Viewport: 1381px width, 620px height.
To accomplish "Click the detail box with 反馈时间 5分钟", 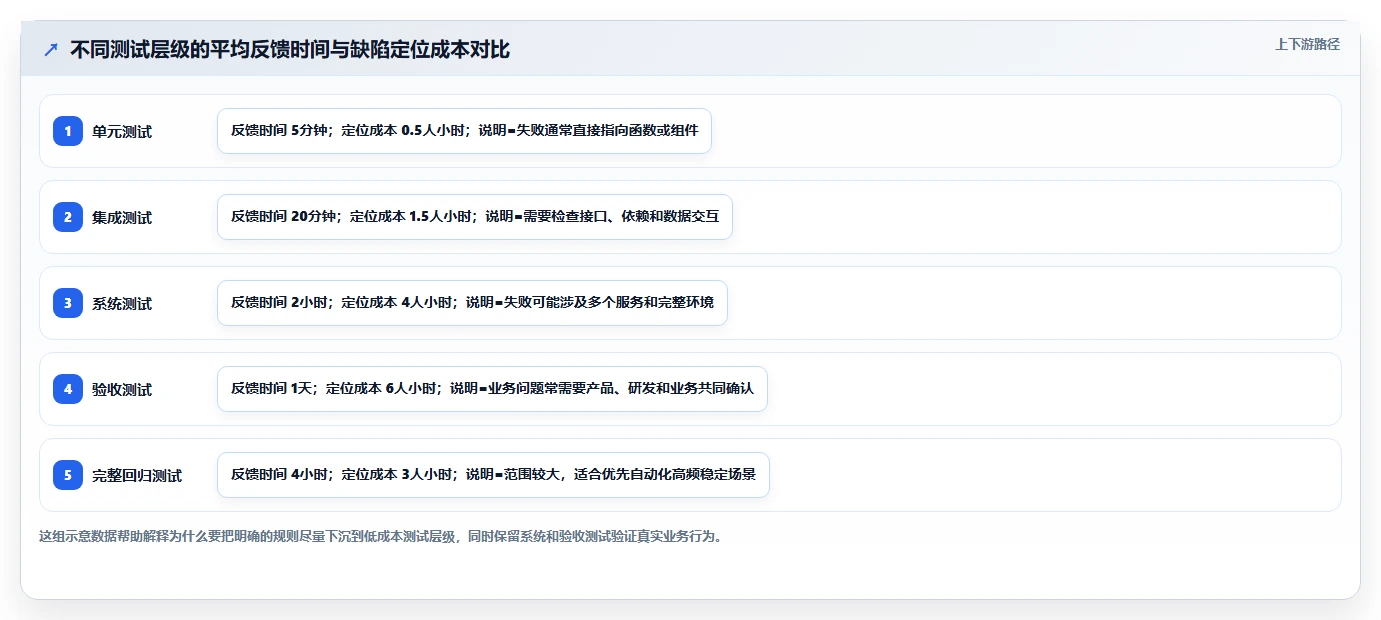I will (x=464, y=131).
